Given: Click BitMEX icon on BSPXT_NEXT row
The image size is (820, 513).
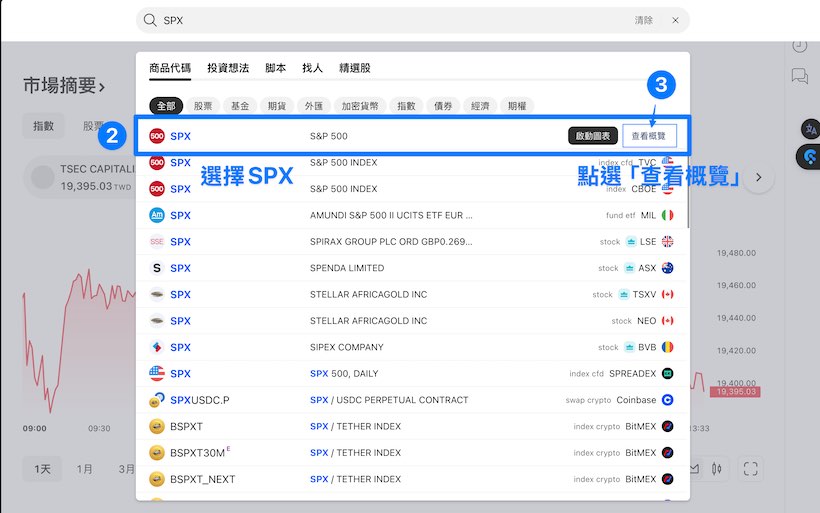Looking at the screenshot, I should click(x=667, y=479).
